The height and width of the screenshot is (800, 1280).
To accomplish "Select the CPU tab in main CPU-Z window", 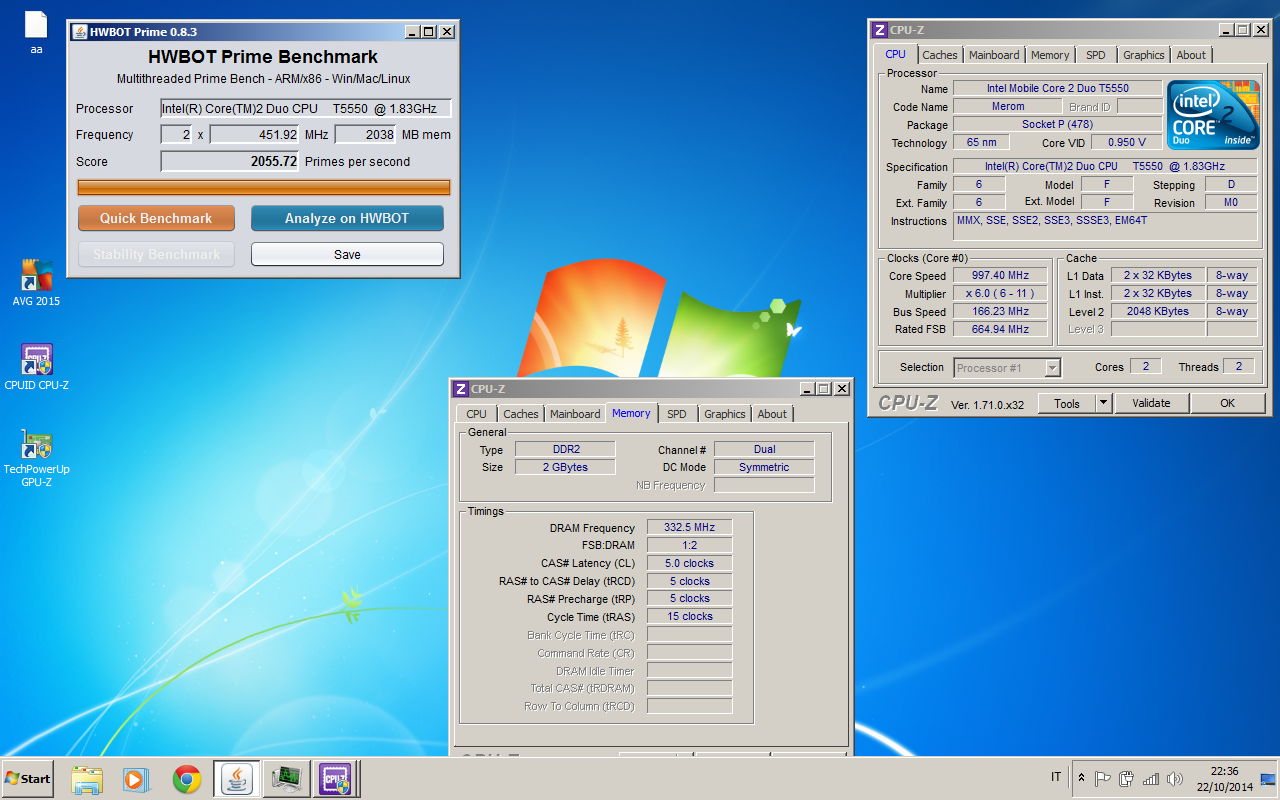I will point(896,54).
